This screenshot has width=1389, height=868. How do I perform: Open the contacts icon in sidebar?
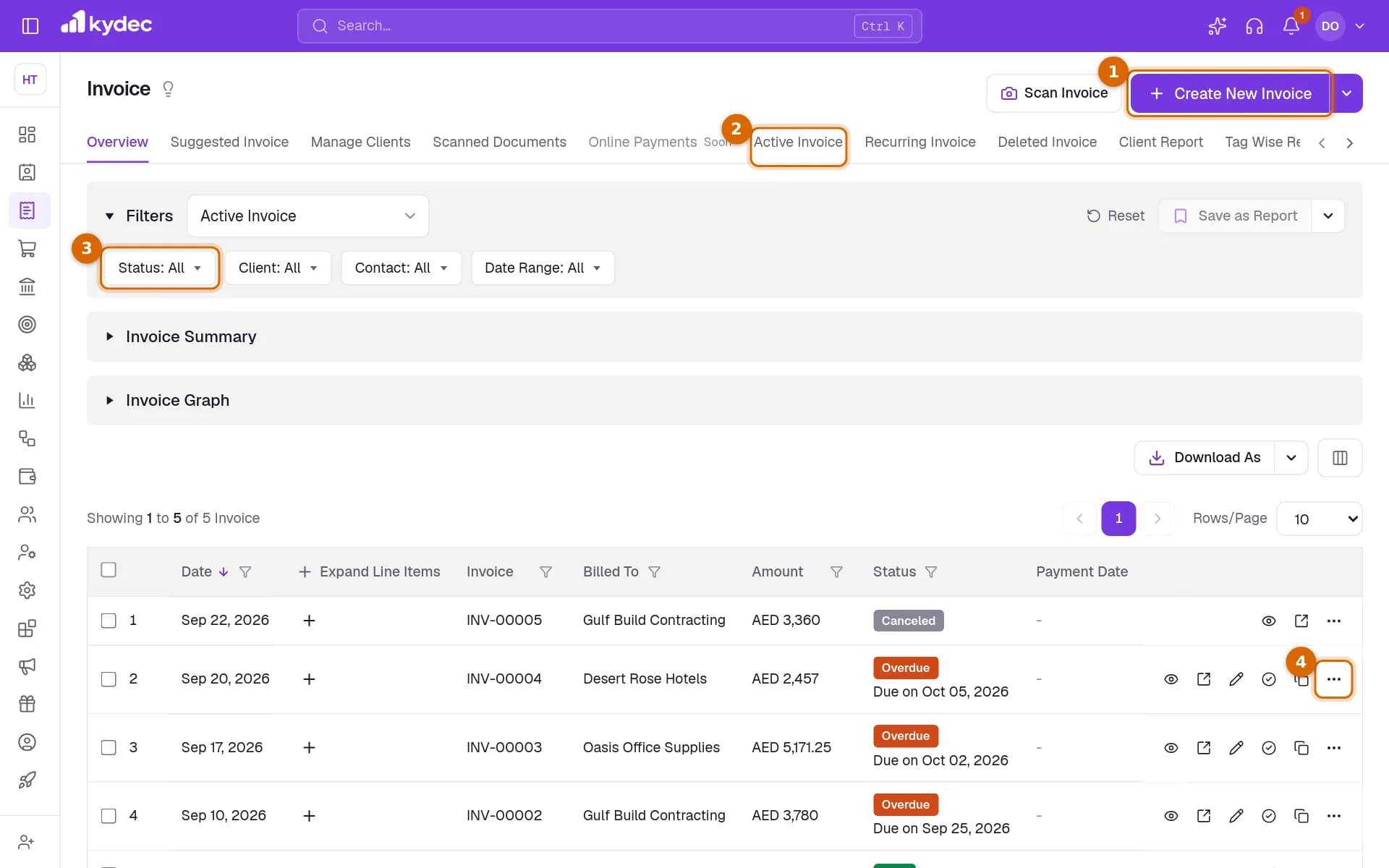pos(27,172)
